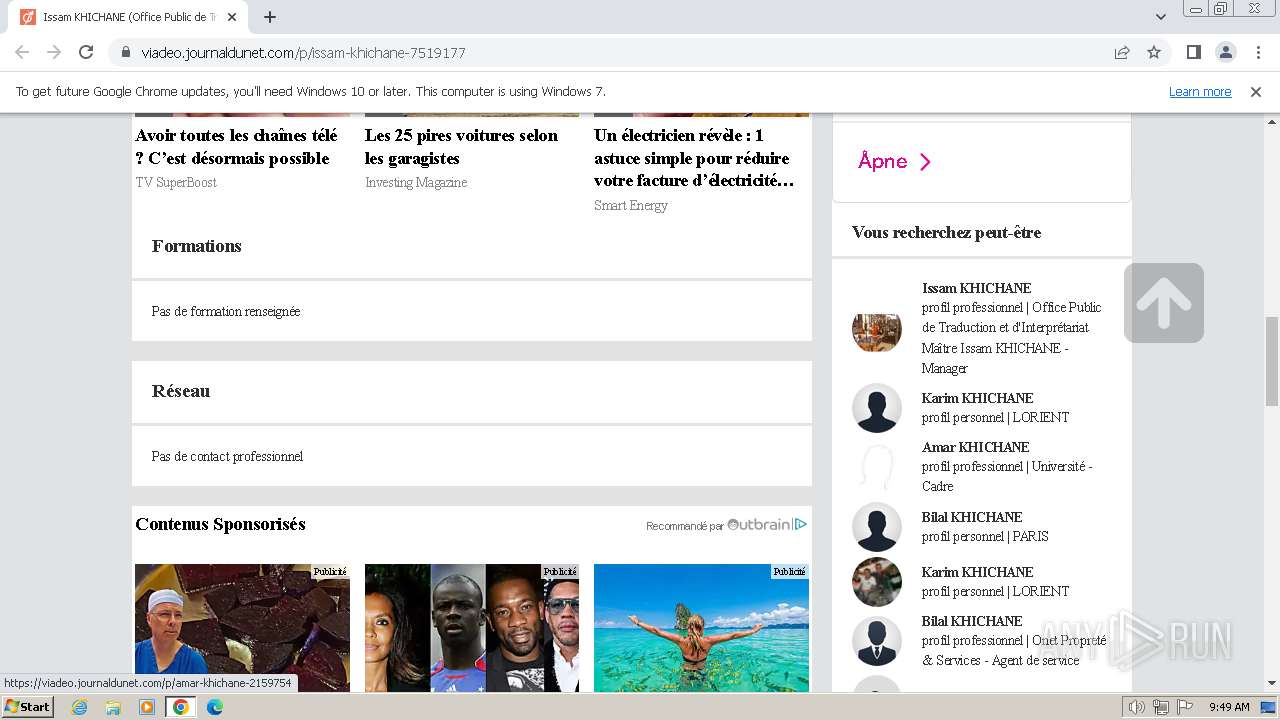1280x720 pixels.
Task: Open Bilal KHICHANE PARIS avatar
Action: pos(877,527)
